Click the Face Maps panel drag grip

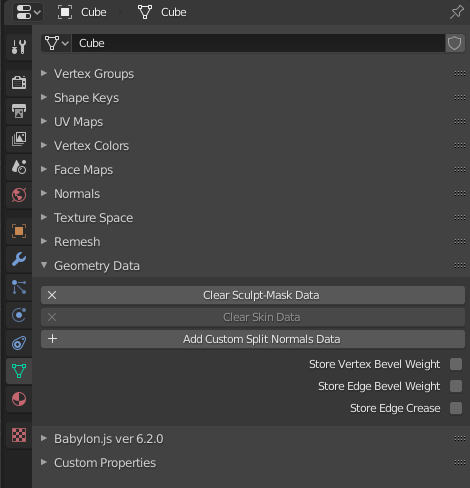click(460, 170)
